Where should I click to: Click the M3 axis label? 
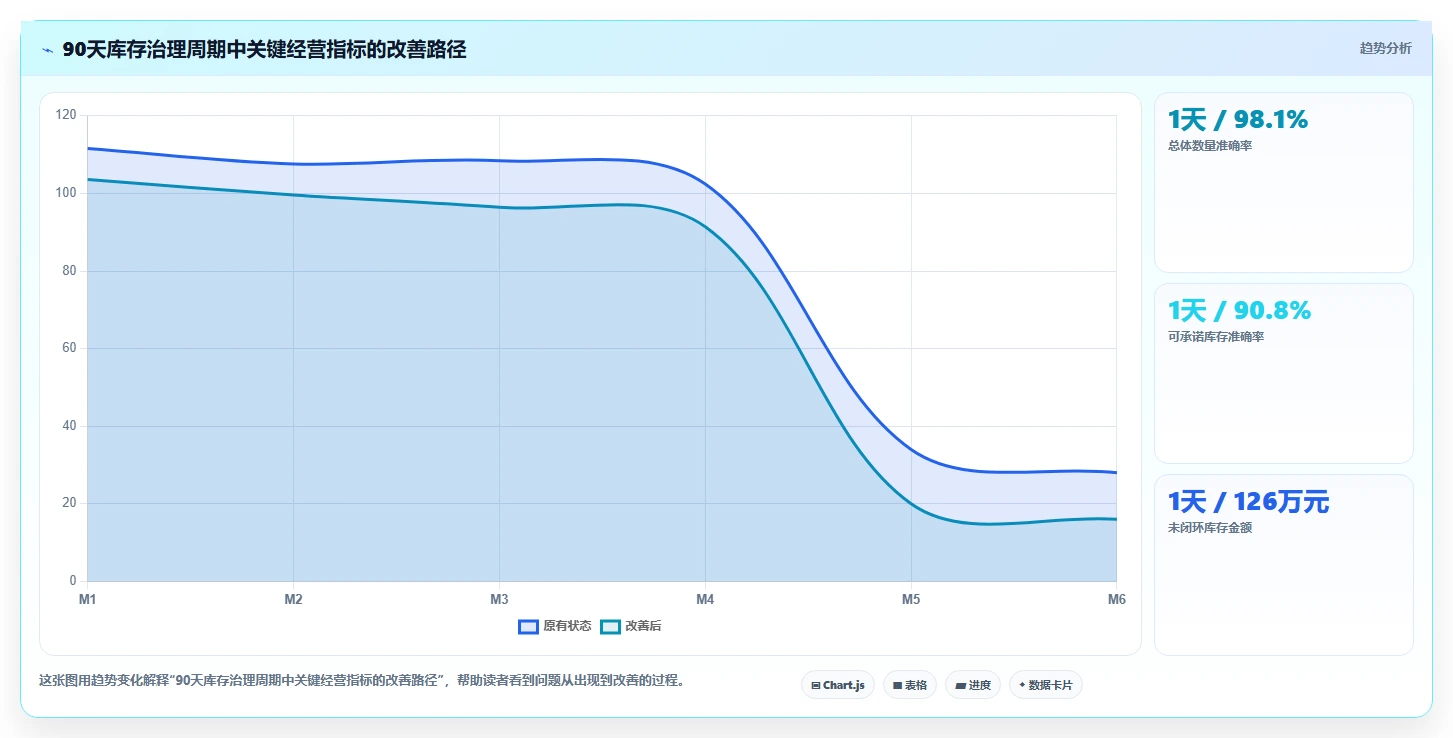point(499,599)
